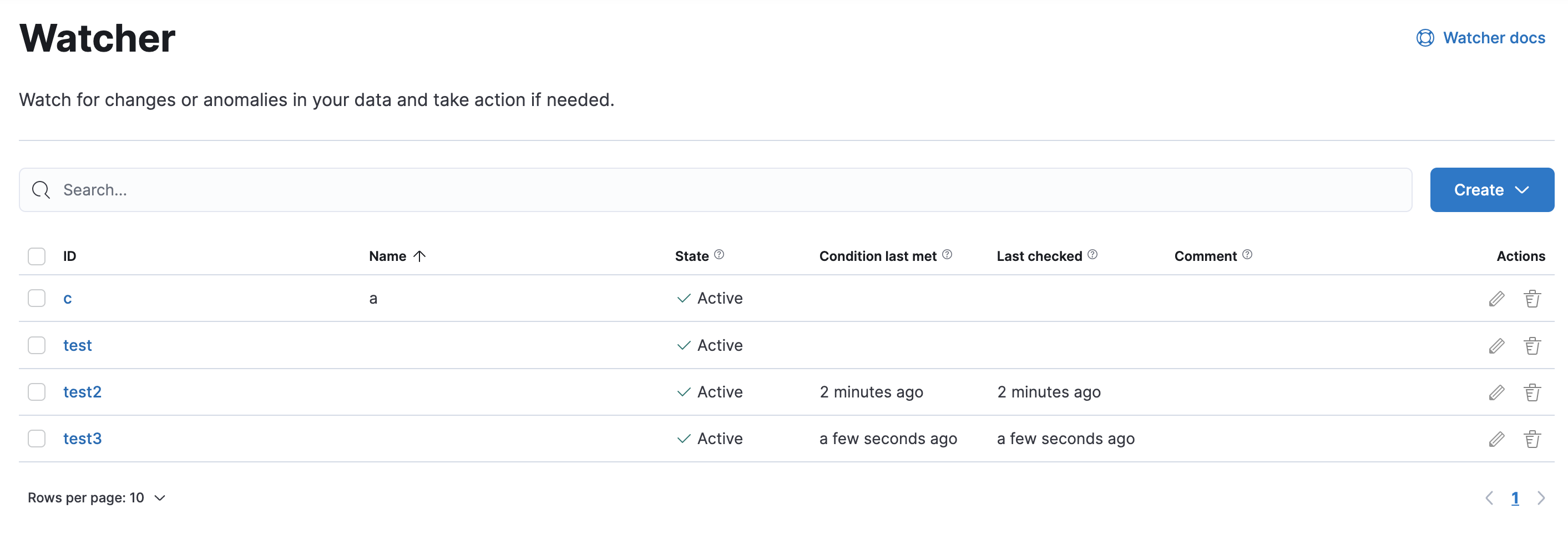Select all watches with header checkbox

tap(37, 256)
